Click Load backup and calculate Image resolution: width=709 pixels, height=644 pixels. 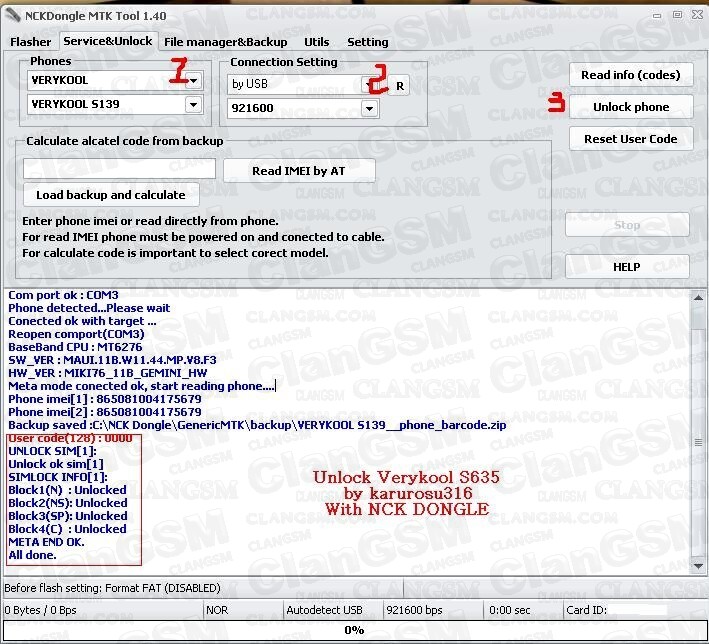[111, 195]
